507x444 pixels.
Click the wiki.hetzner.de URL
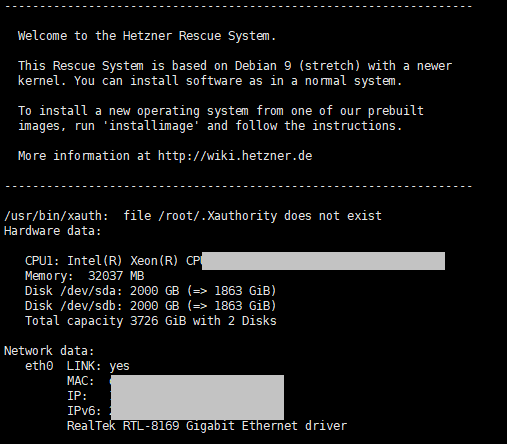[235, 156]
